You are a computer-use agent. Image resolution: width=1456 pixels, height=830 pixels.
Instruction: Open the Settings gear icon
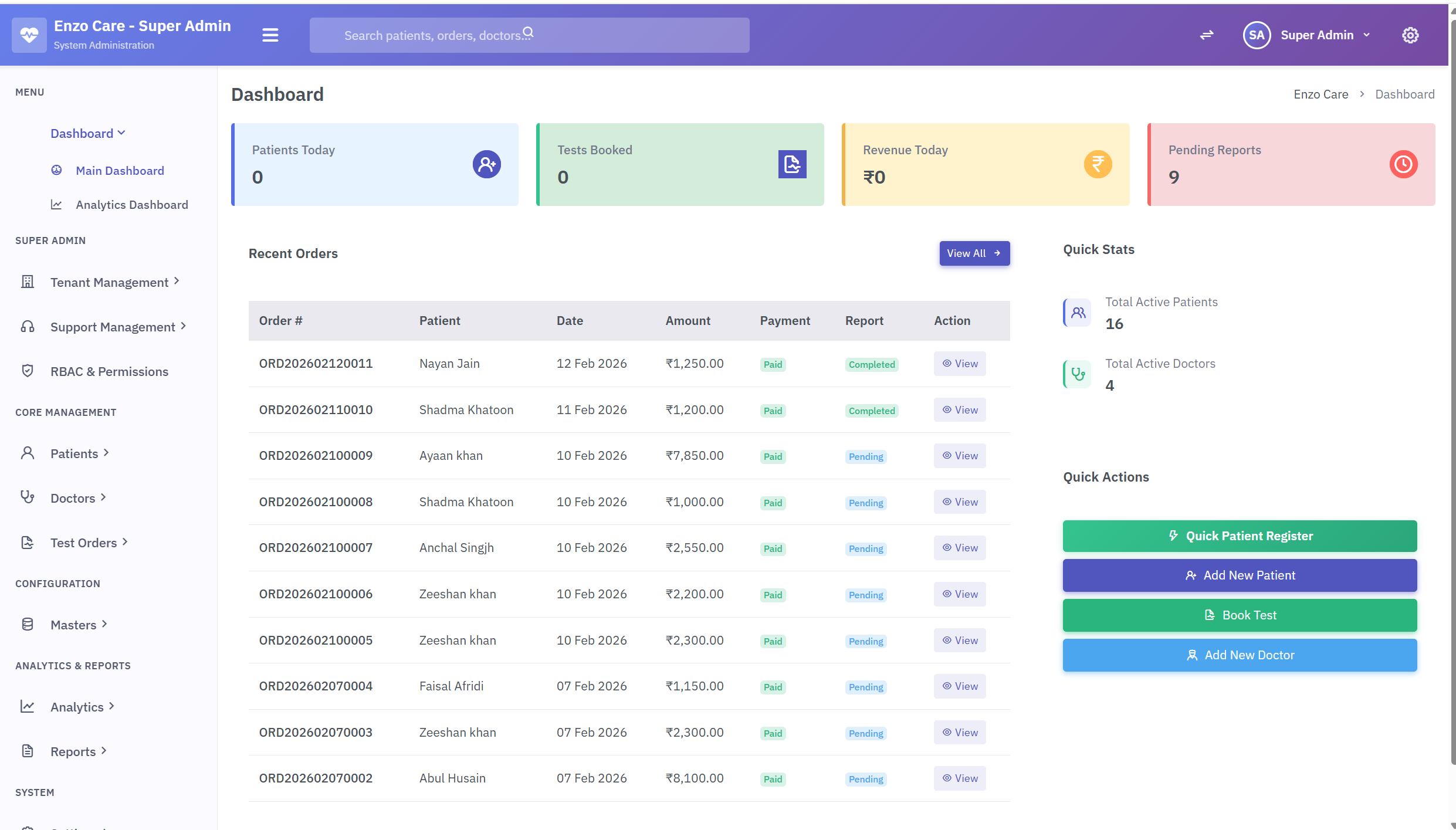pyautogui.click(x=1411, y=35)
